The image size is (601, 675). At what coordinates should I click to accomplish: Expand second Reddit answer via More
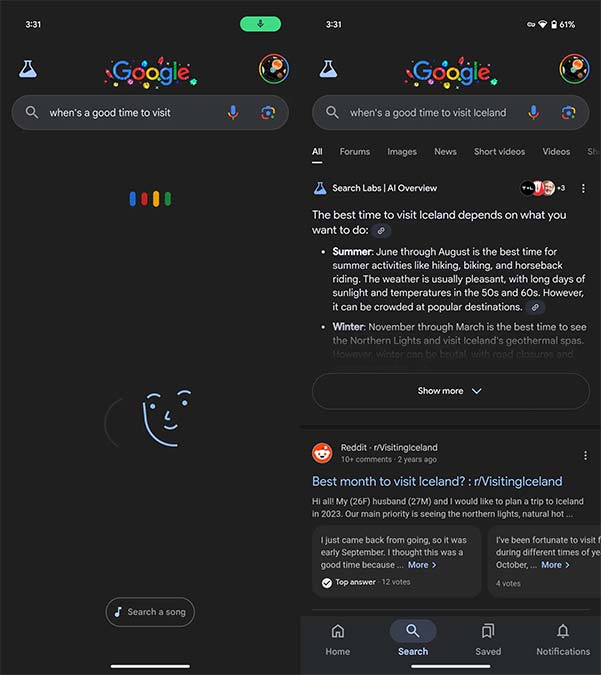555,565
